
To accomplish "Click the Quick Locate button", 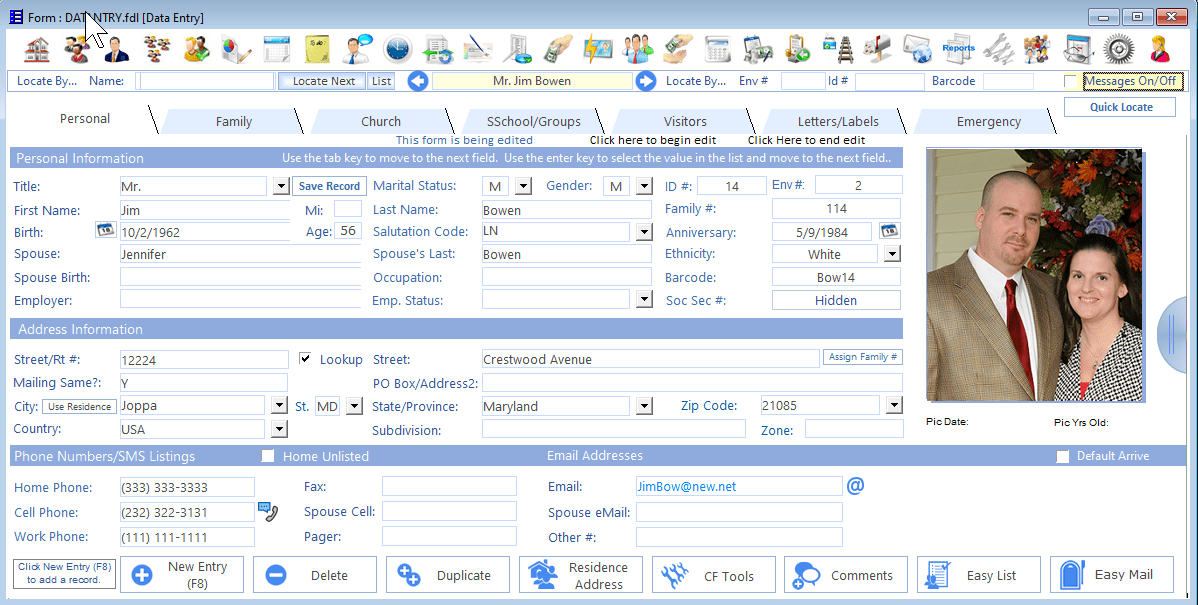I will 1121,107.
